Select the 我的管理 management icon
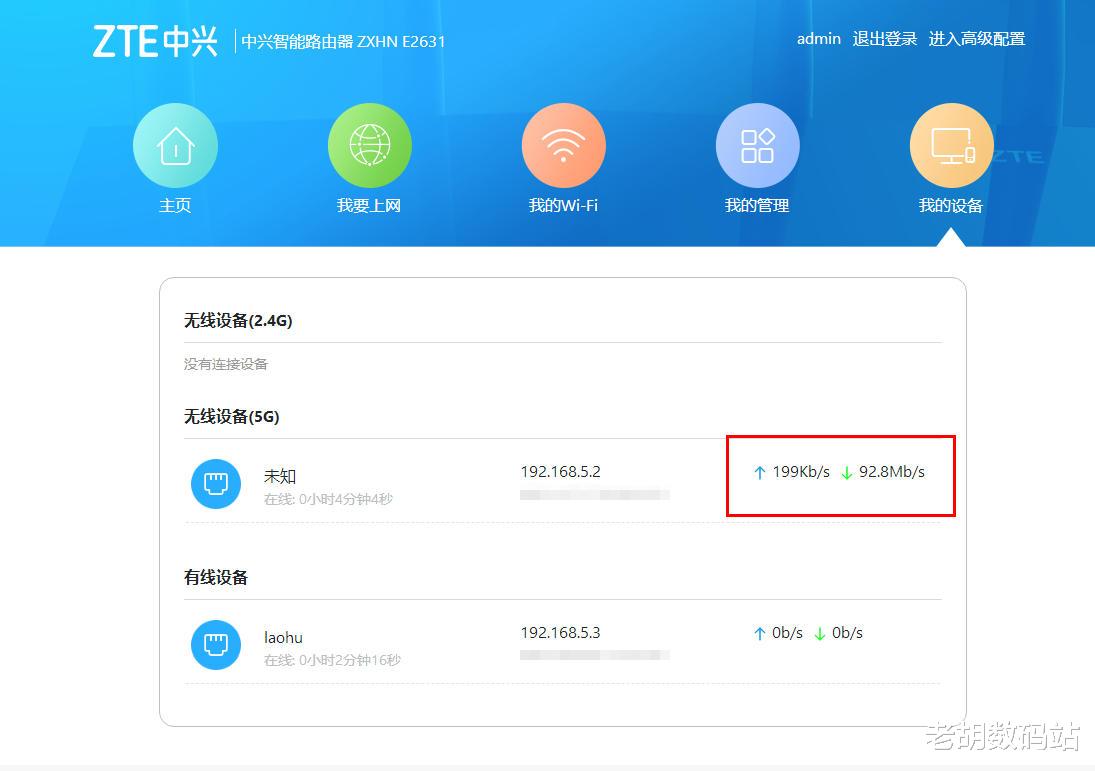Viewport: 1095px width, 771px height. point(757,145)
